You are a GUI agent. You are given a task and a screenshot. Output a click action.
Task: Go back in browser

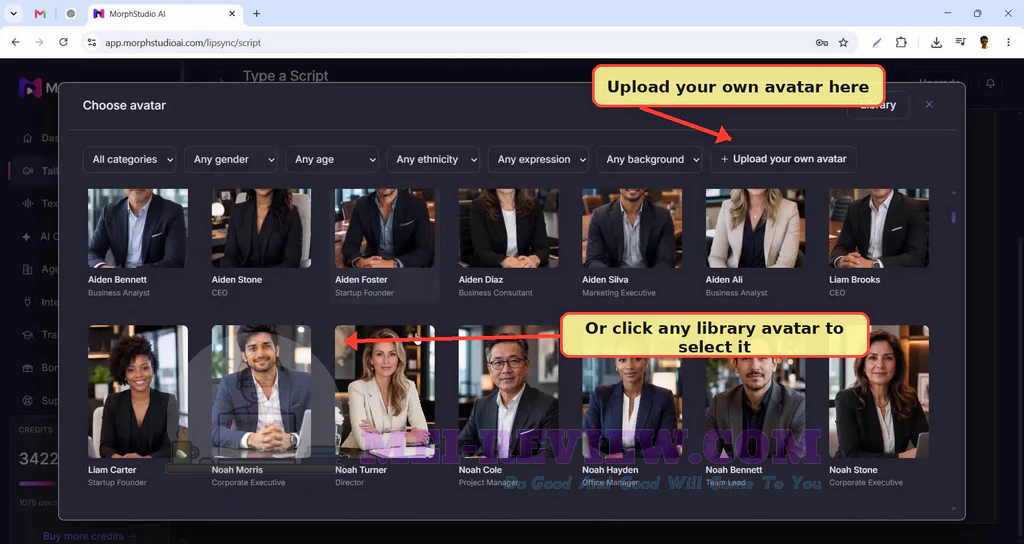tap(16, 42)
